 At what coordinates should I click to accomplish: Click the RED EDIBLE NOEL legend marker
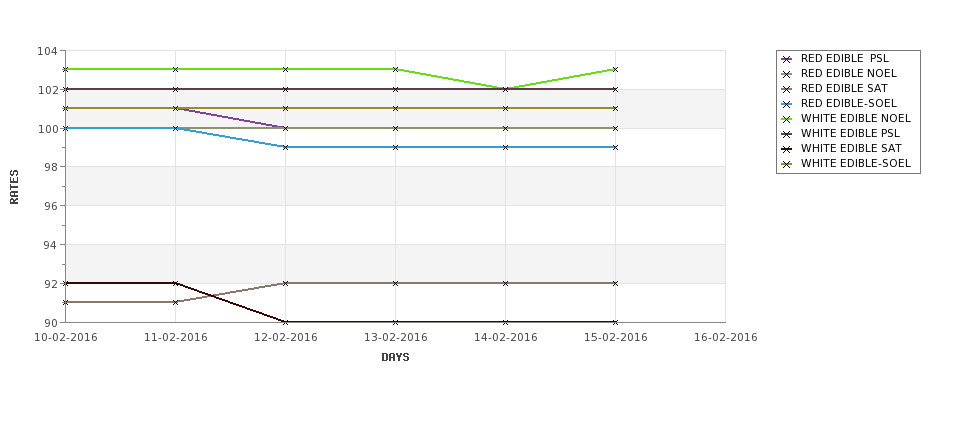point(787,74)
